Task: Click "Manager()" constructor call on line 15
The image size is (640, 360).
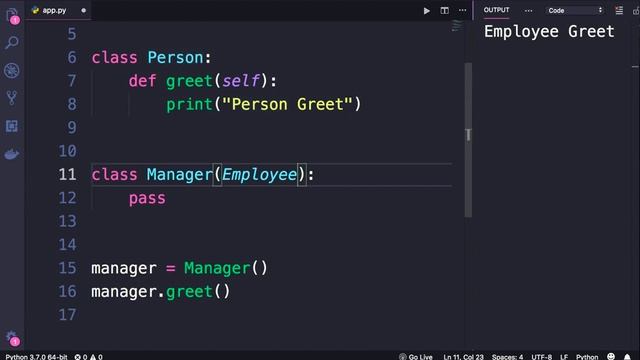Action: pos(226,268)
